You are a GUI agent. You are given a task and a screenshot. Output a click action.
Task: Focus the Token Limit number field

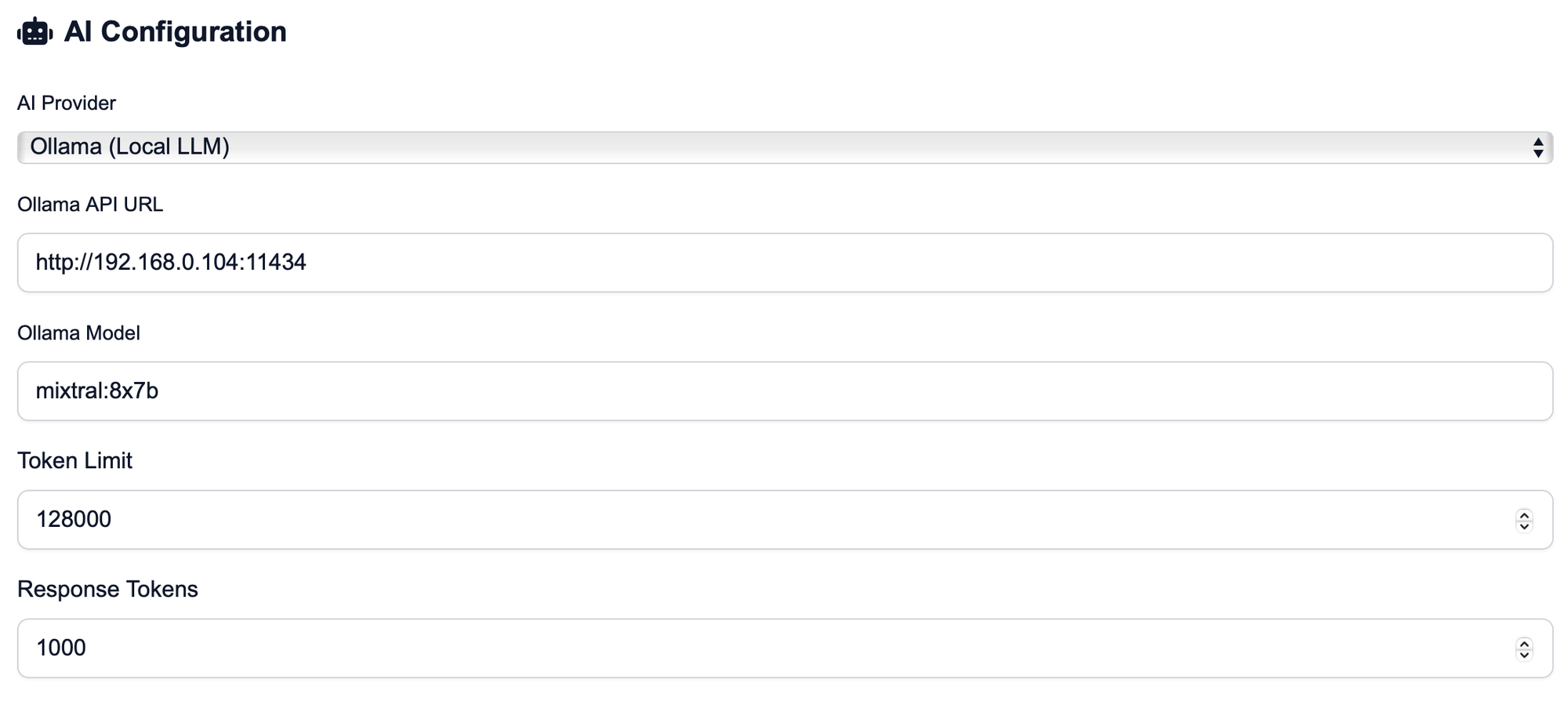pos(785,520)
